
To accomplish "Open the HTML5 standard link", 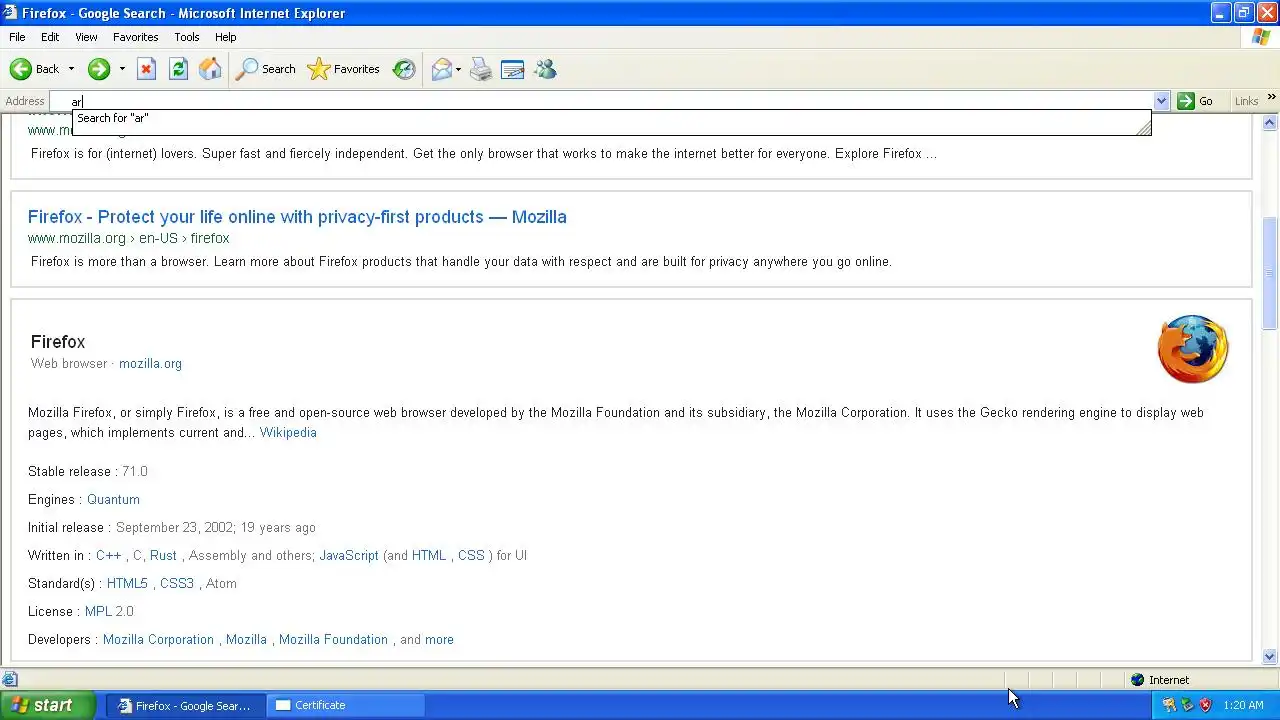I will pyautogui.click(x=127, y=584).
